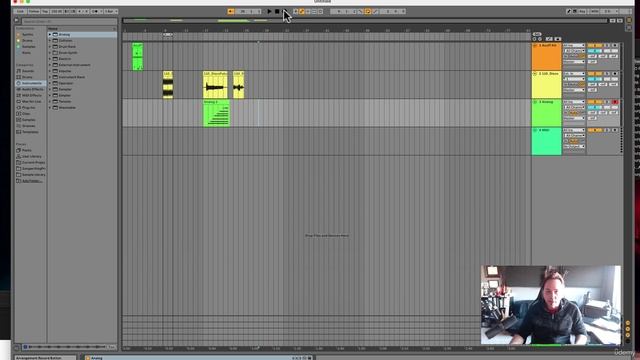This screenshot has width=640, height=360.
Task: Click the browser search field
Action: point(69,21)
